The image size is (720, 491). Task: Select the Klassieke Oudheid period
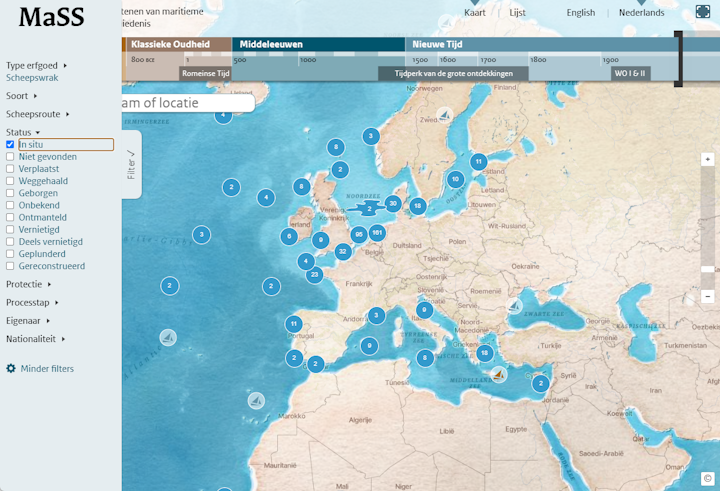(x=178, y=44)
